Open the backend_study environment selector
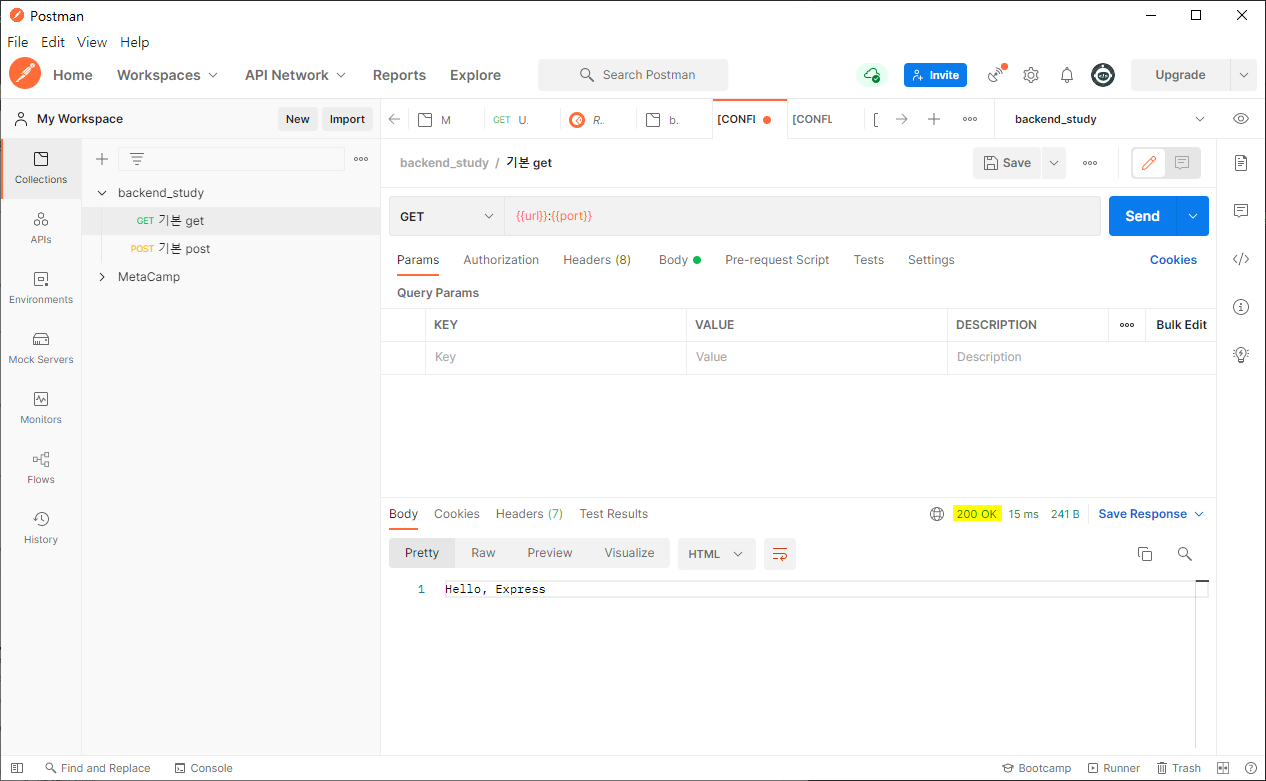 [1110, 119]
